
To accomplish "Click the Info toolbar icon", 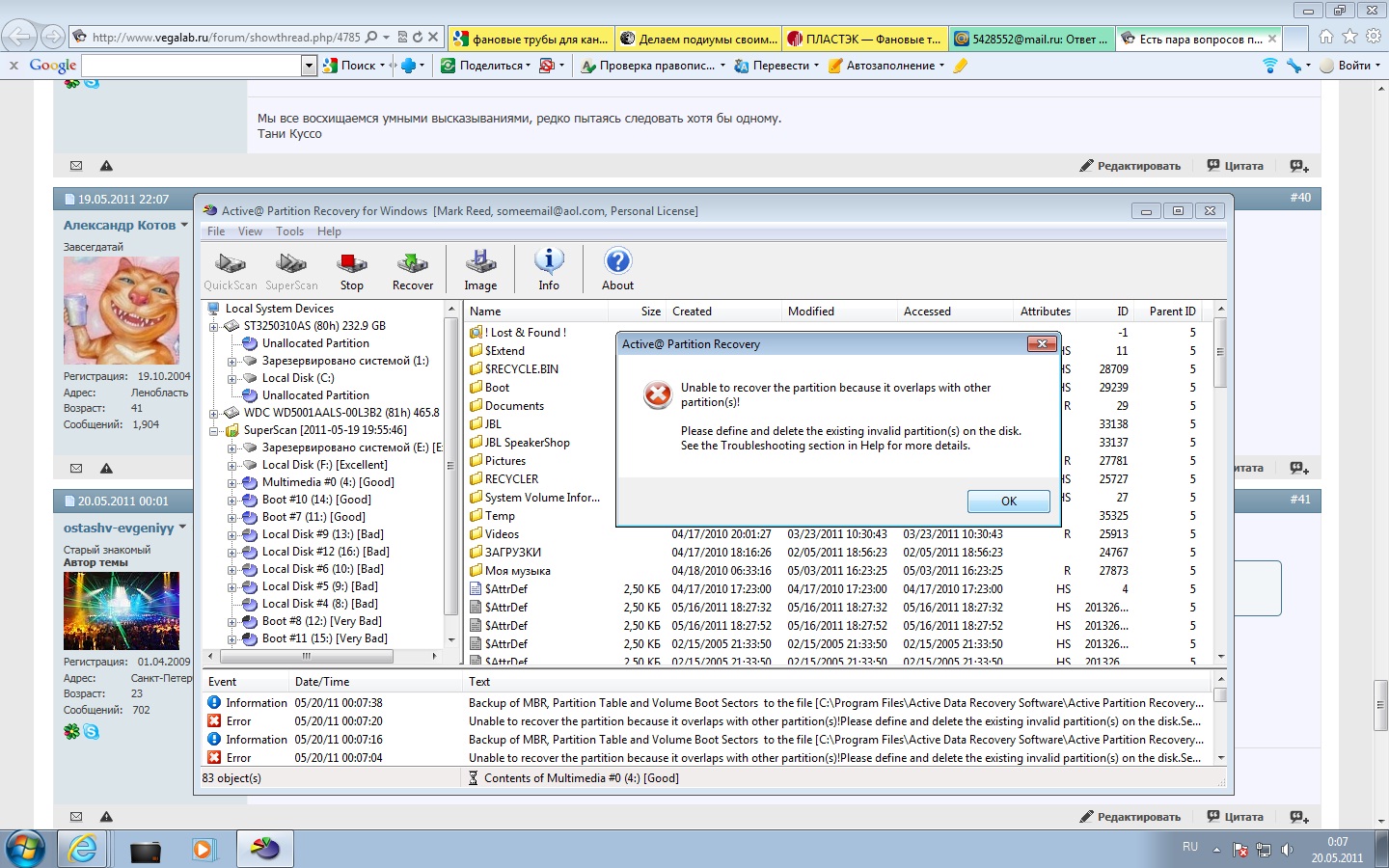I will [549, 270].
